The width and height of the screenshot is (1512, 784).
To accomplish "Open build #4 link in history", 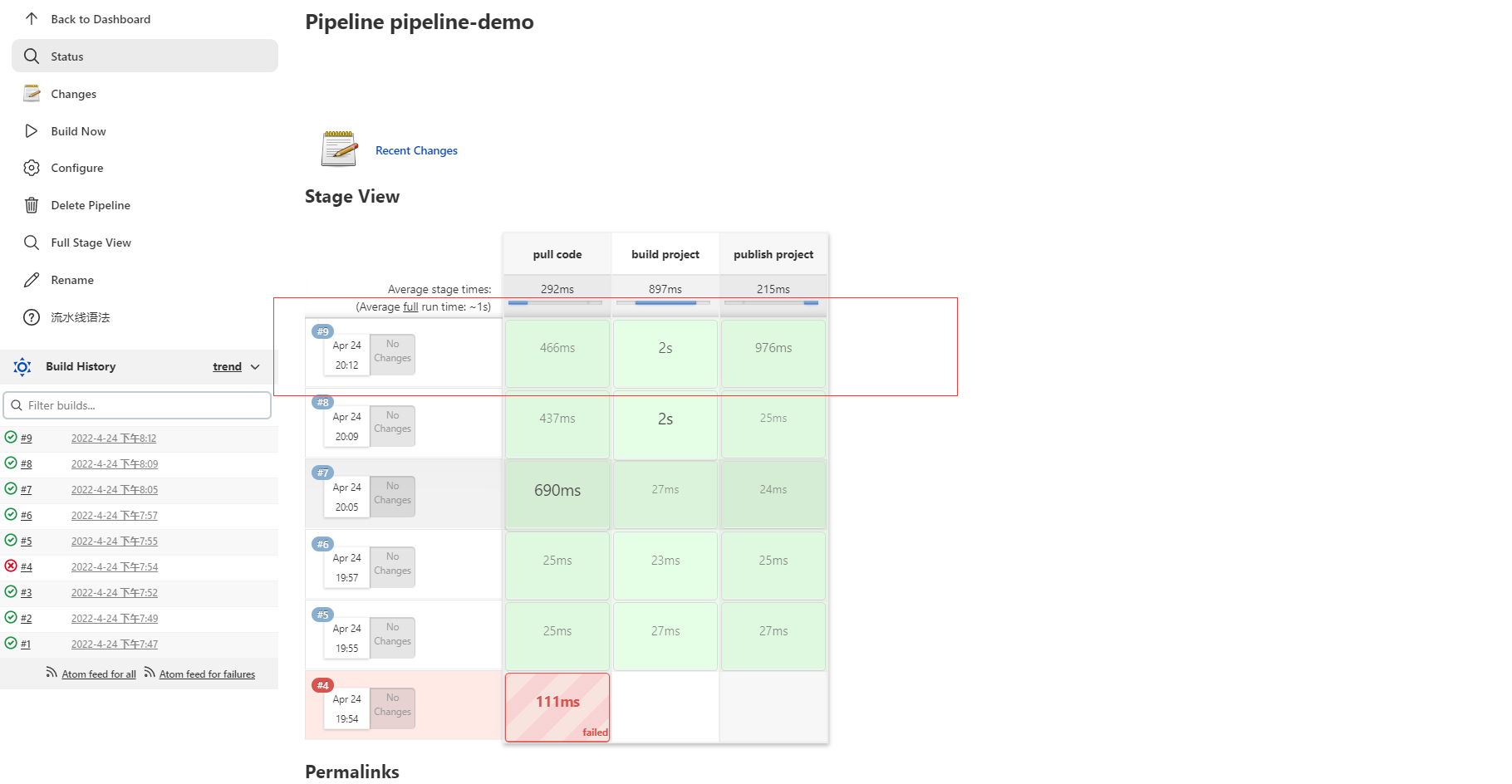I will point(27,566).
